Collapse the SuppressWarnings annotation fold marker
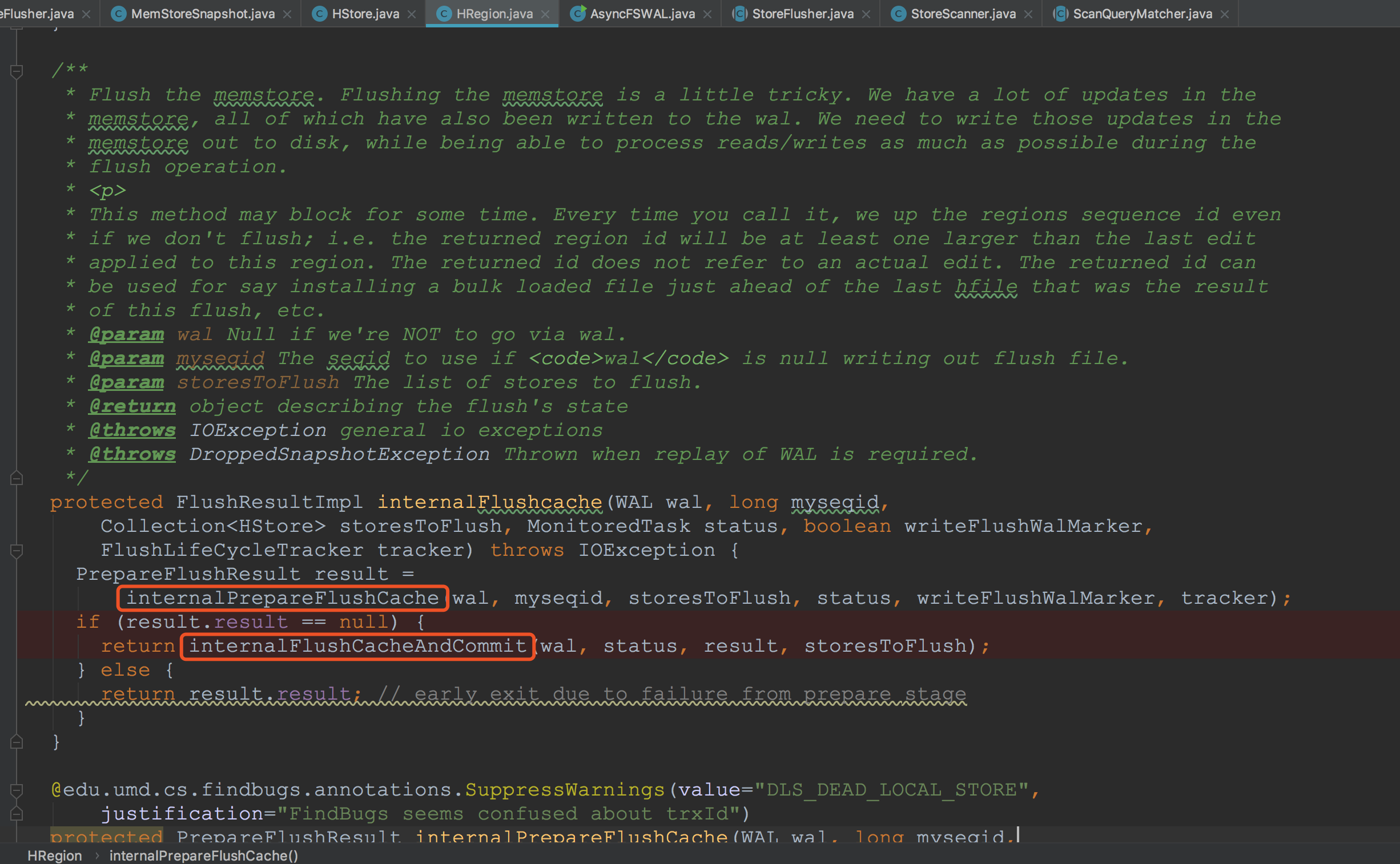The image size is (1400, 864). tap(17, 790)
